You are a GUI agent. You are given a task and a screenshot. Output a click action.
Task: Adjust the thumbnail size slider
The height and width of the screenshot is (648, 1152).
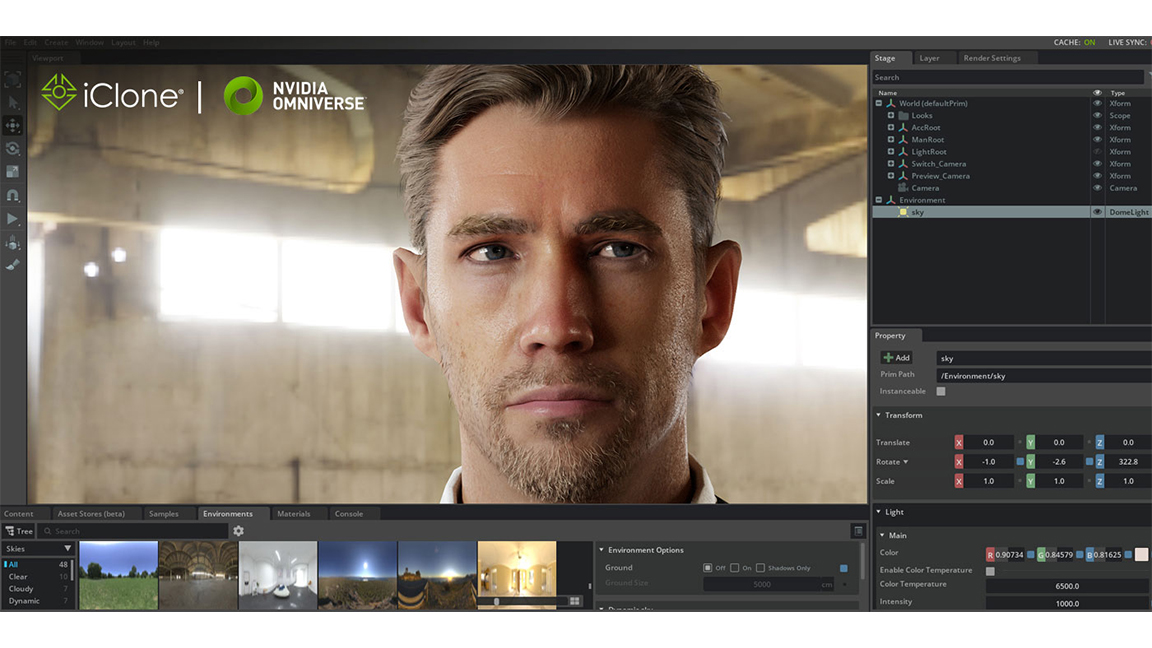(x=497, y=602)
